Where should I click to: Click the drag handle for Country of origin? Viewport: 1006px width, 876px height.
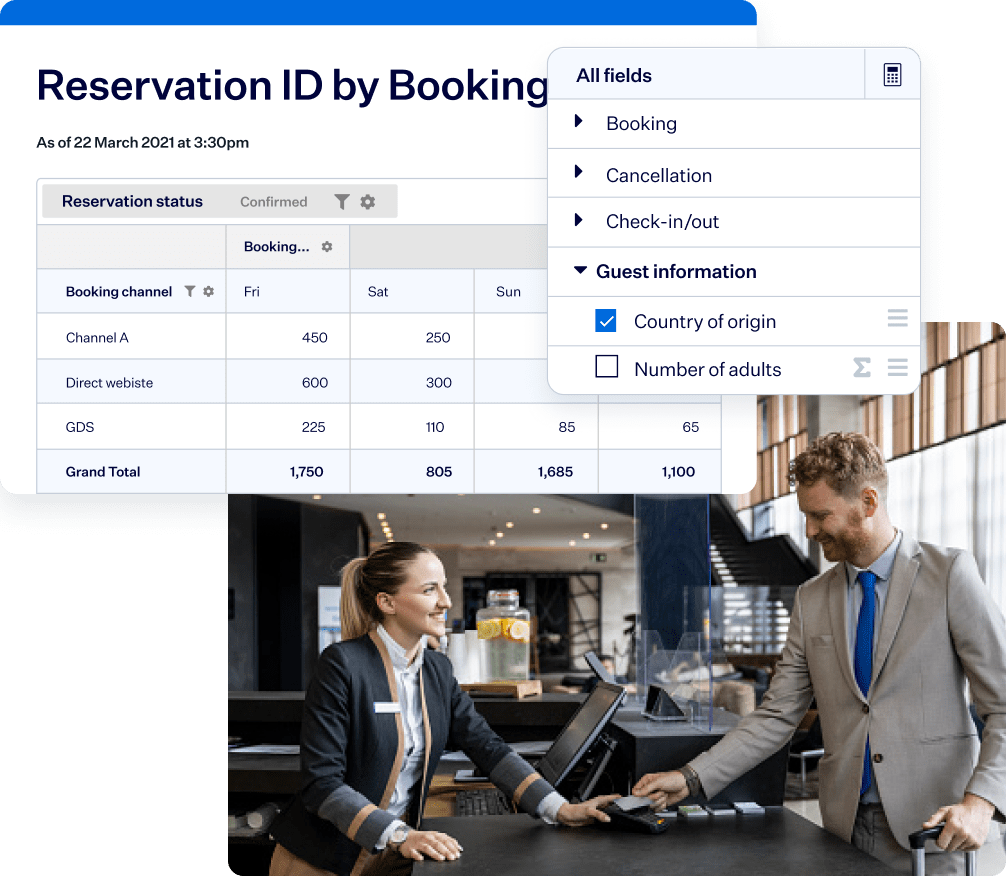pos(897,319)
